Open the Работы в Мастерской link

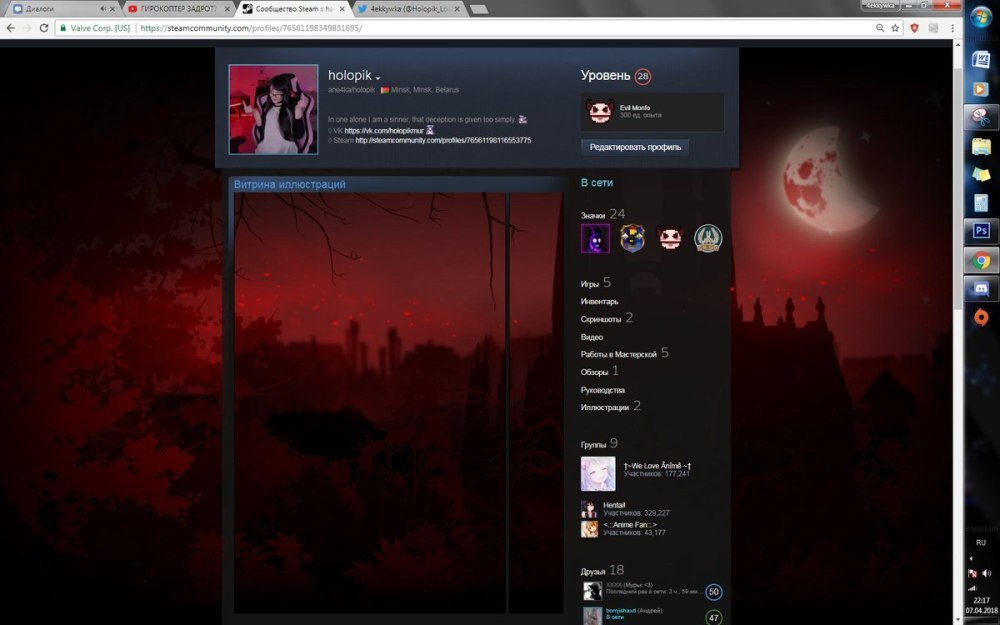[x=618, y=354]
